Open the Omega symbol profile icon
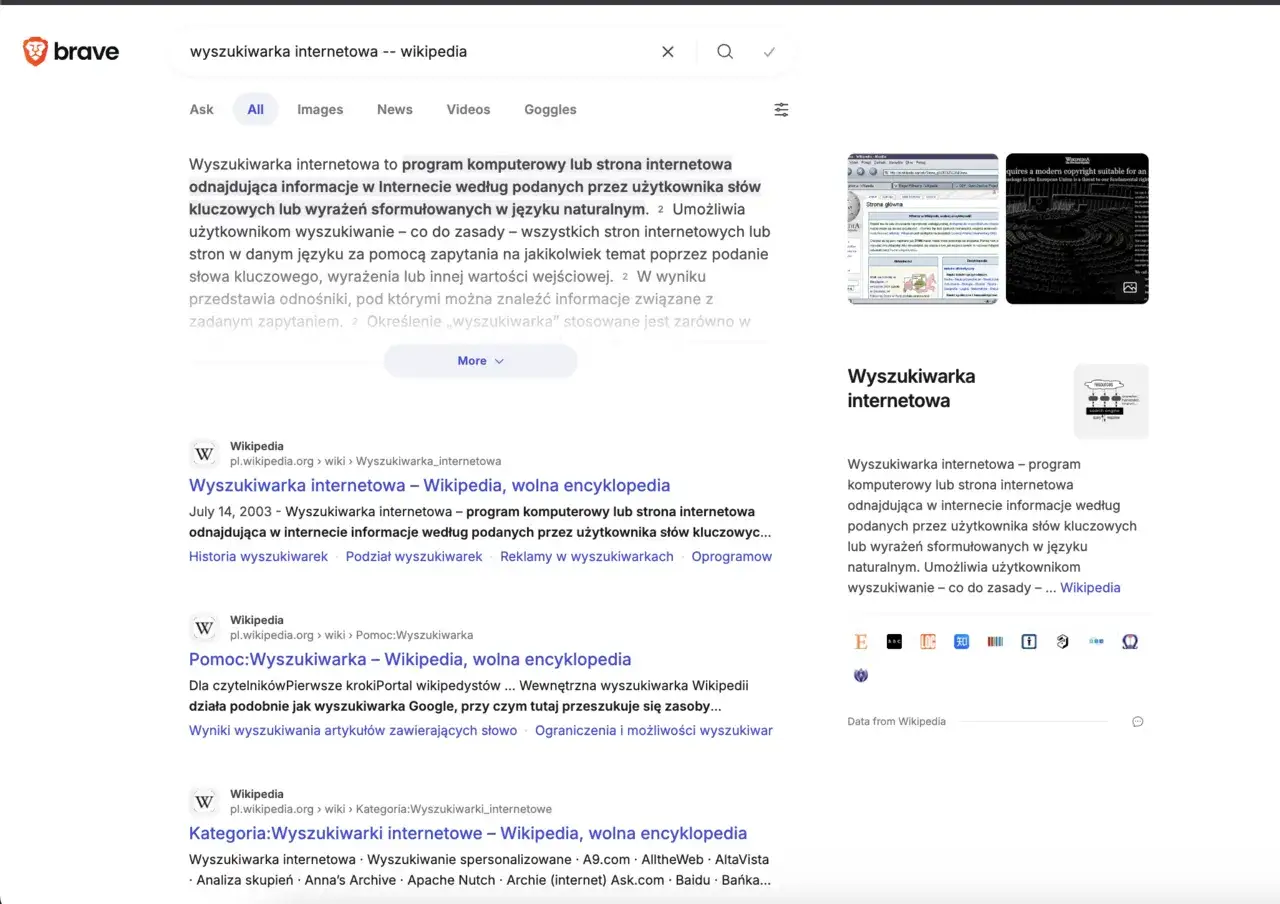Viewport: 1280px width, 904px height. click(x=1130, y=642)
